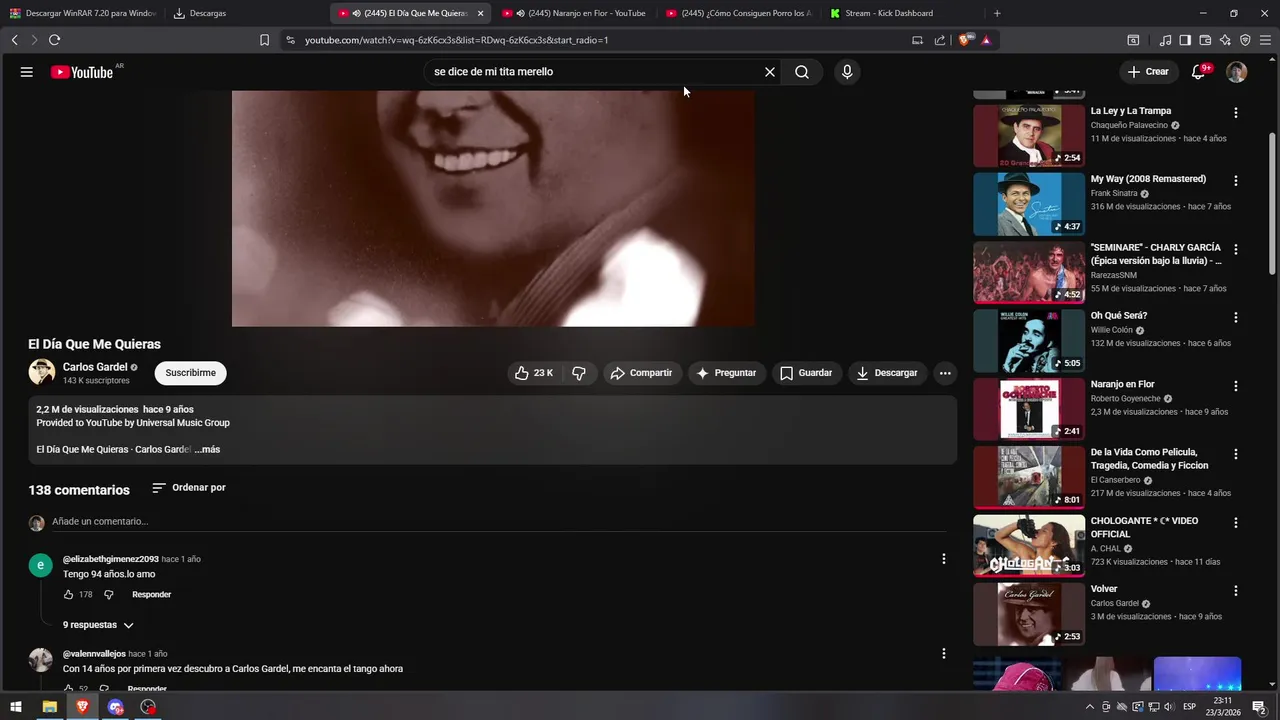Close the El Día Que Me Quieras tab

coord(480,13)
